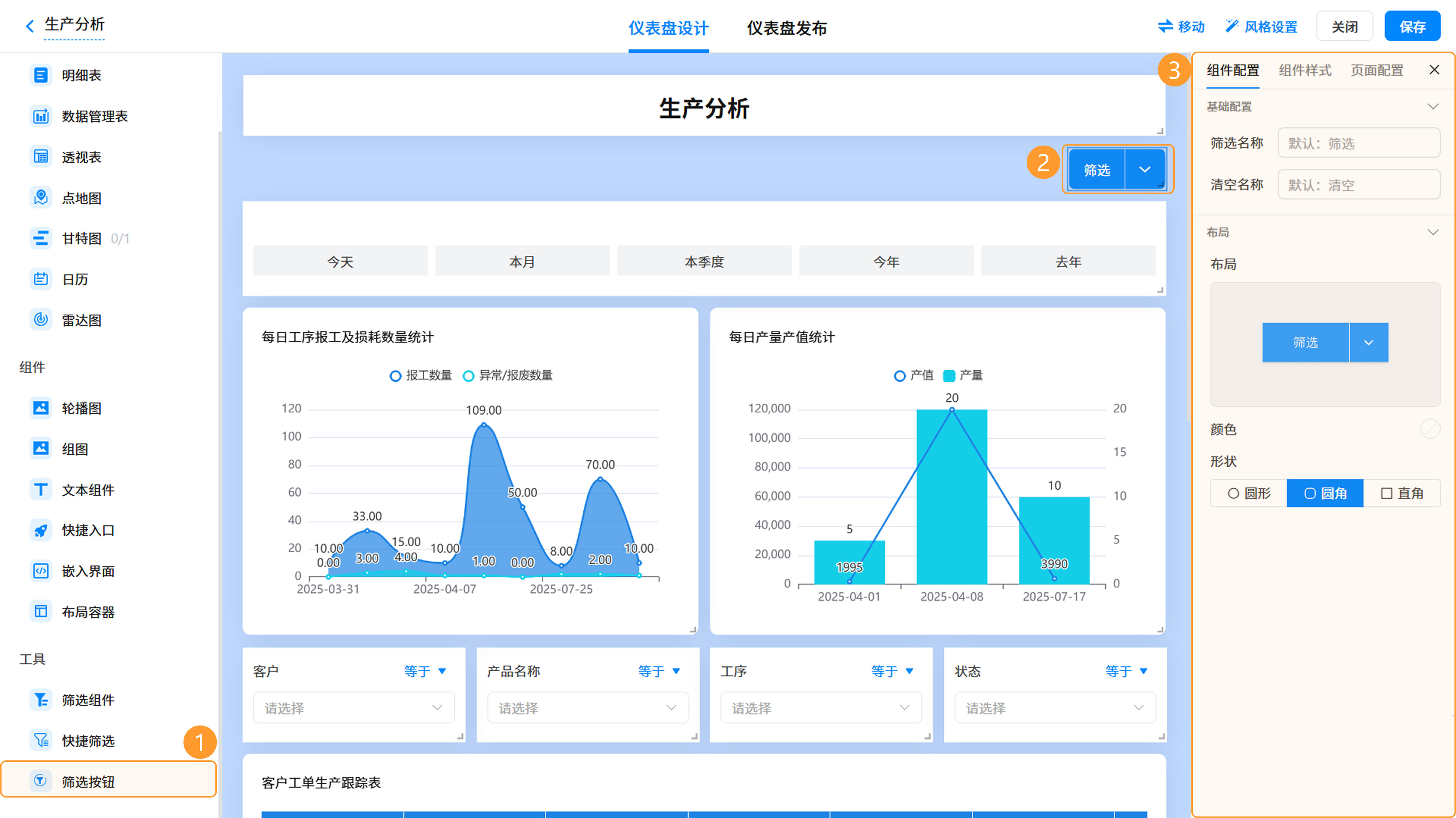Toggle 异常/报废数量 legend series
This screenshot has width=1456, height=818.
click(508, 375)
